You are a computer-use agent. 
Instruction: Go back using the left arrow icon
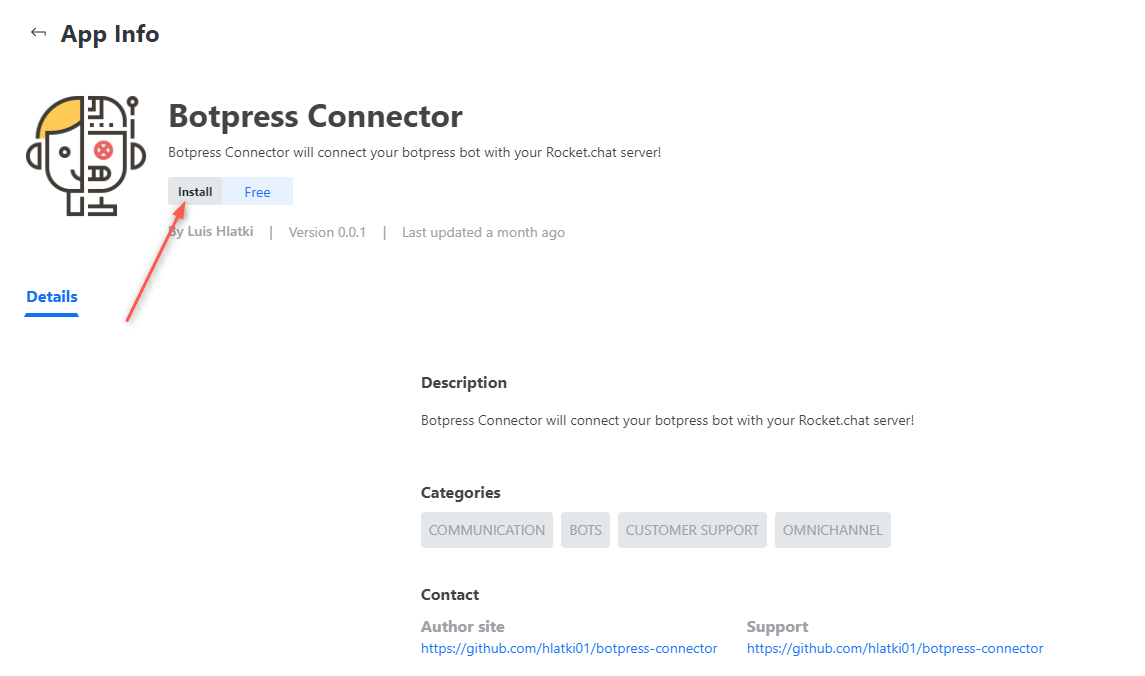tap(38, 33)
